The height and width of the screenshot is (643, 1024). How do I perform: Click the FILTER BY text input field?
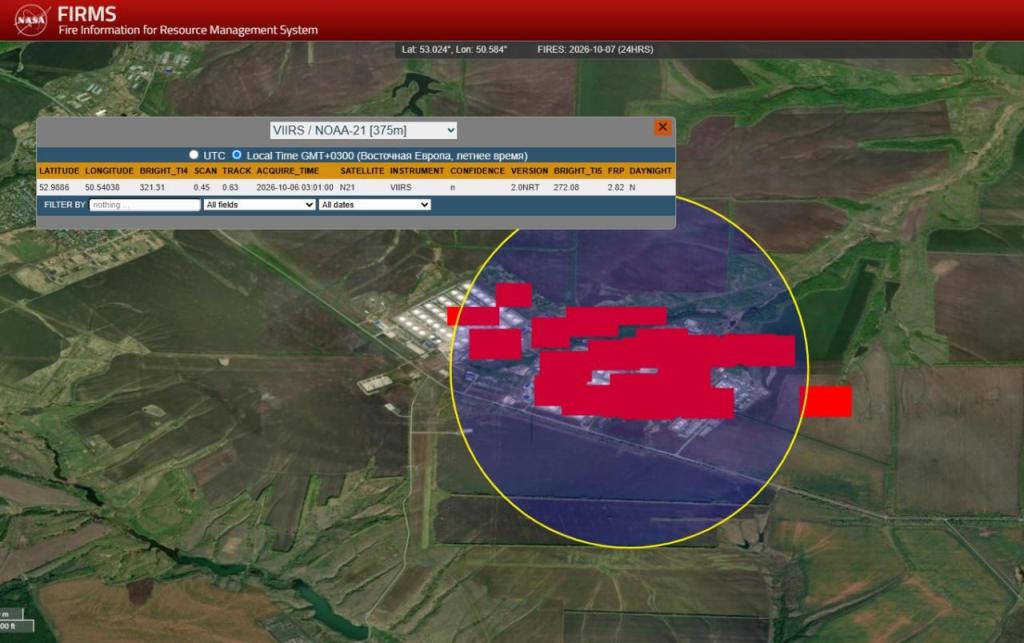(x=144, y=205)
